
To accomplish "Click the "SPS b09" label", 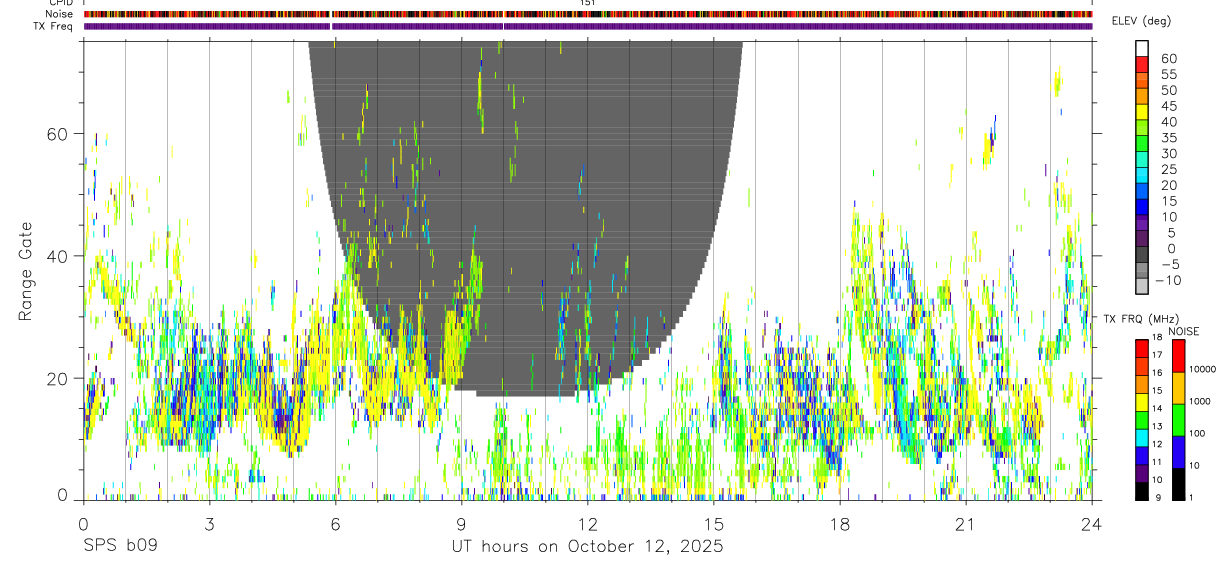I will click(120, 547).
